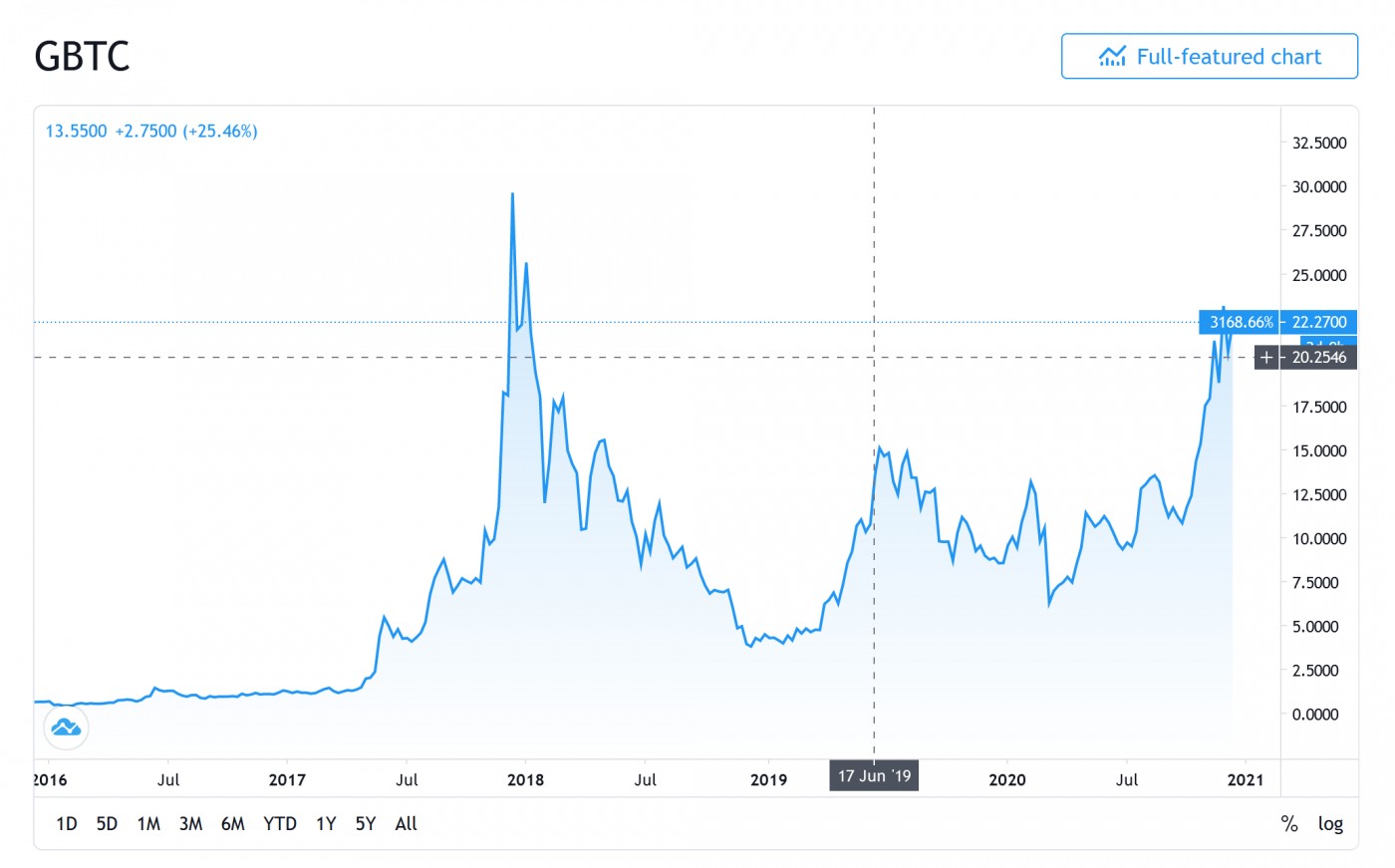1395x868 pixels.
Task: Click the 2017 label on time axis
Action: coord(287,779)
